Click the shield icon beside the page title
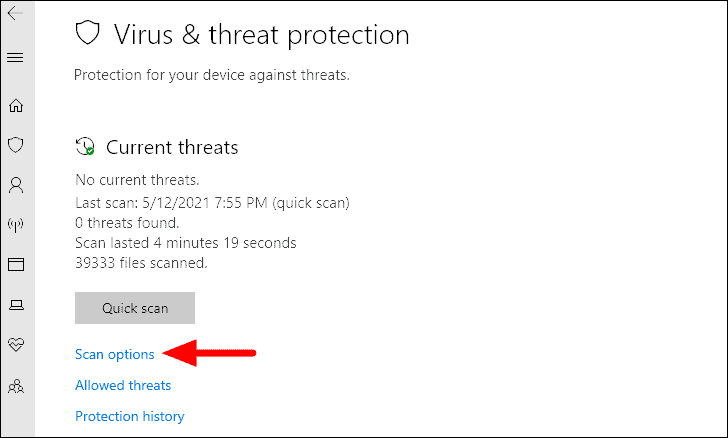This screenshot has height=438, width=728. (88, 33)
